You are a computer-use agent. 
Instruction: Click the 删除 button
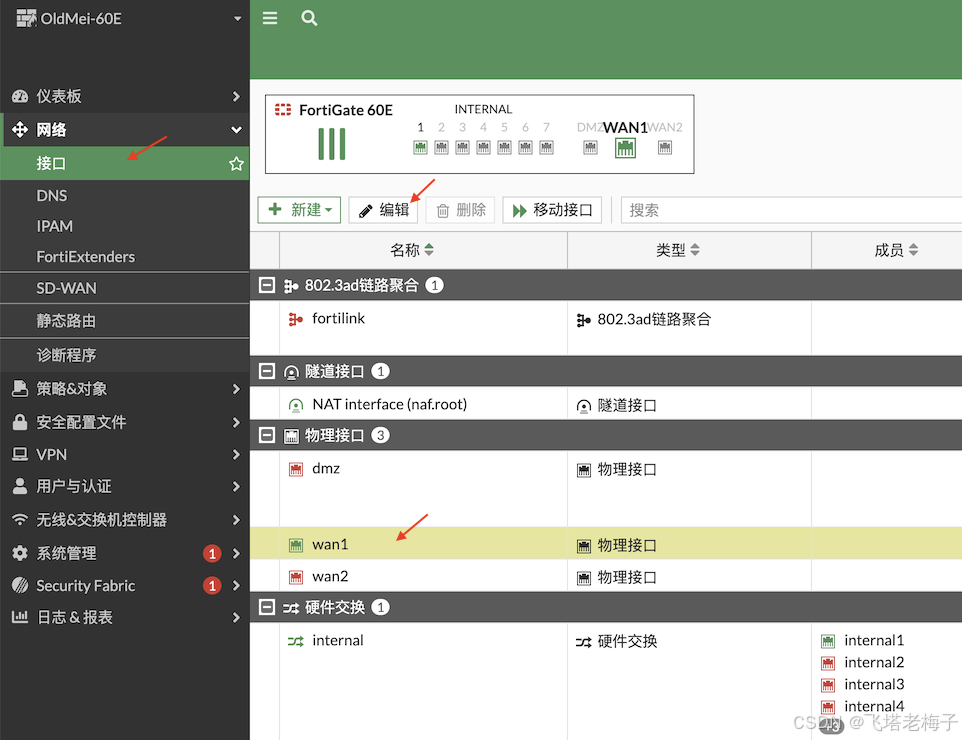pyautogui.click(x=460, y=210)
